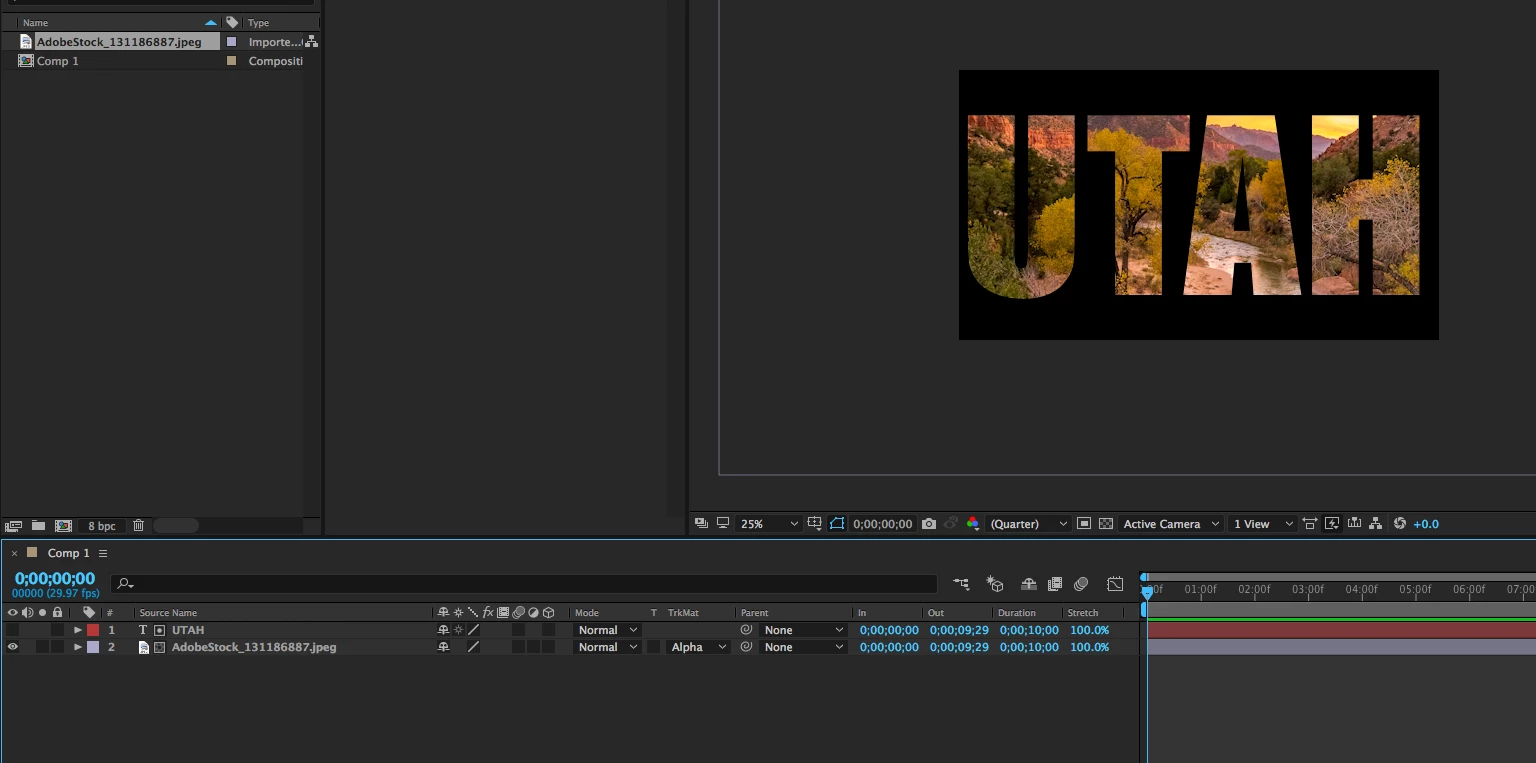Show the UTAH layer with its eye toggle
Viewport: 1536px width, 763px height.
click(12, 630)
